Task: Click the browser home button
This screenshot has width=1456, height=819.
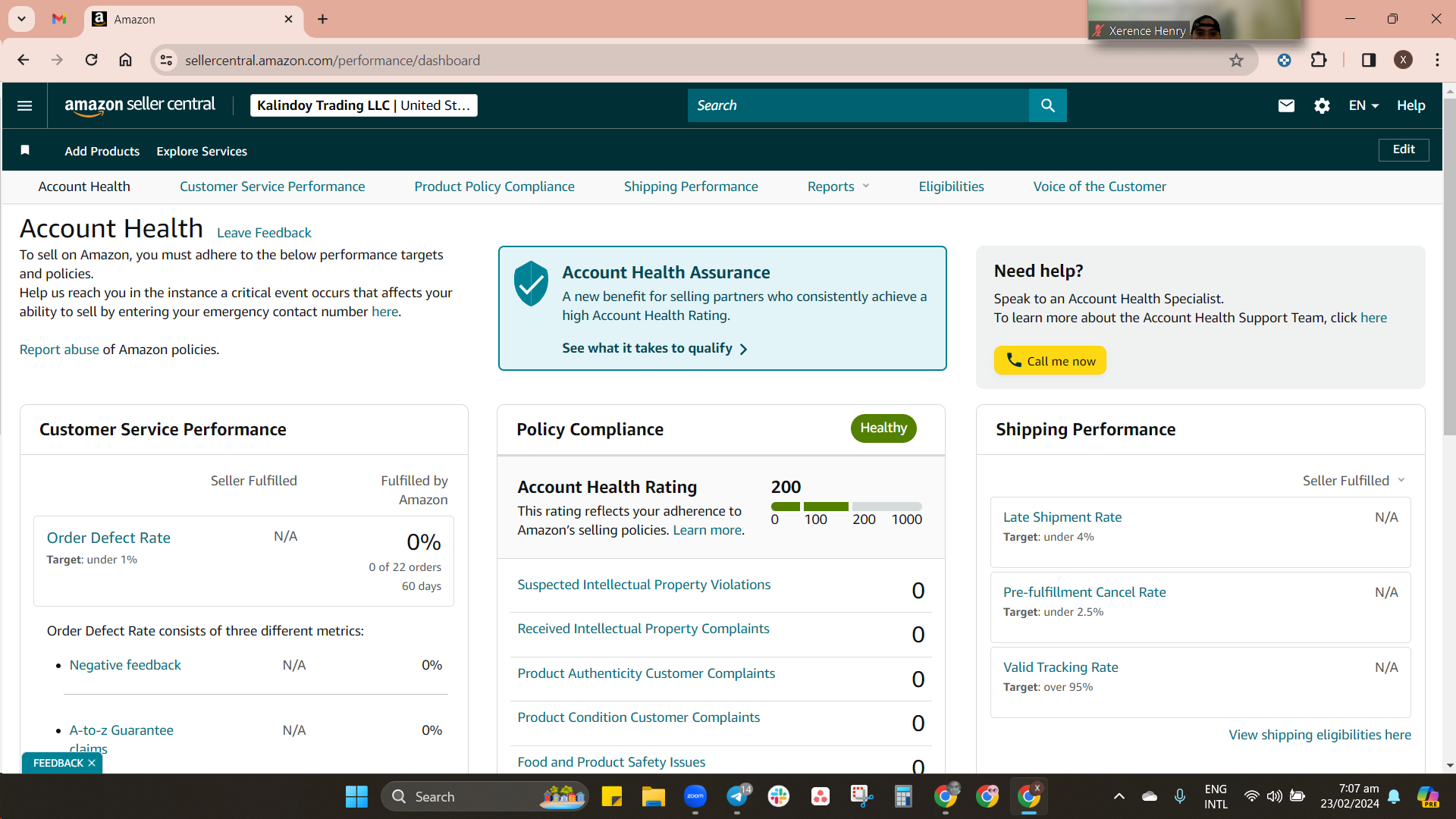Action: (x=126, y=60)
